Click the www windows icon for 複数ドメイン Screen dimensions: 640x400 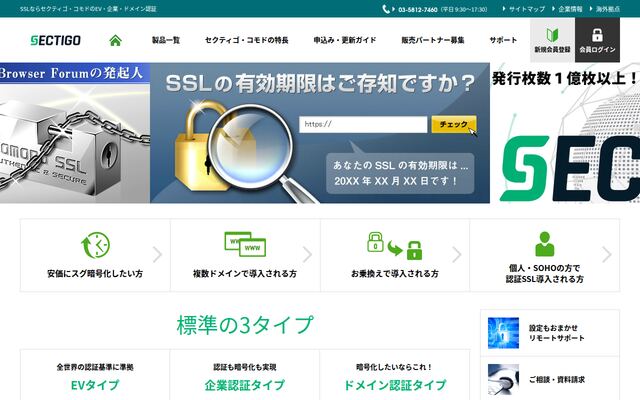tap(245, 244)
